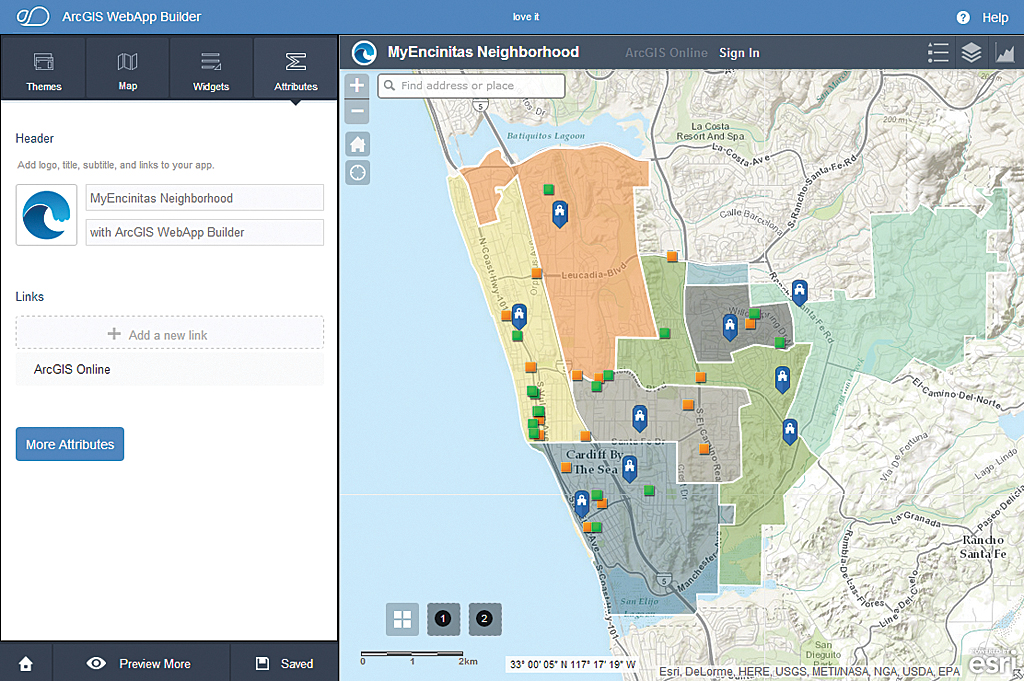Screen dimensions: 1024x681
Task: Click the Sign In link
Action: click(739, 53)
